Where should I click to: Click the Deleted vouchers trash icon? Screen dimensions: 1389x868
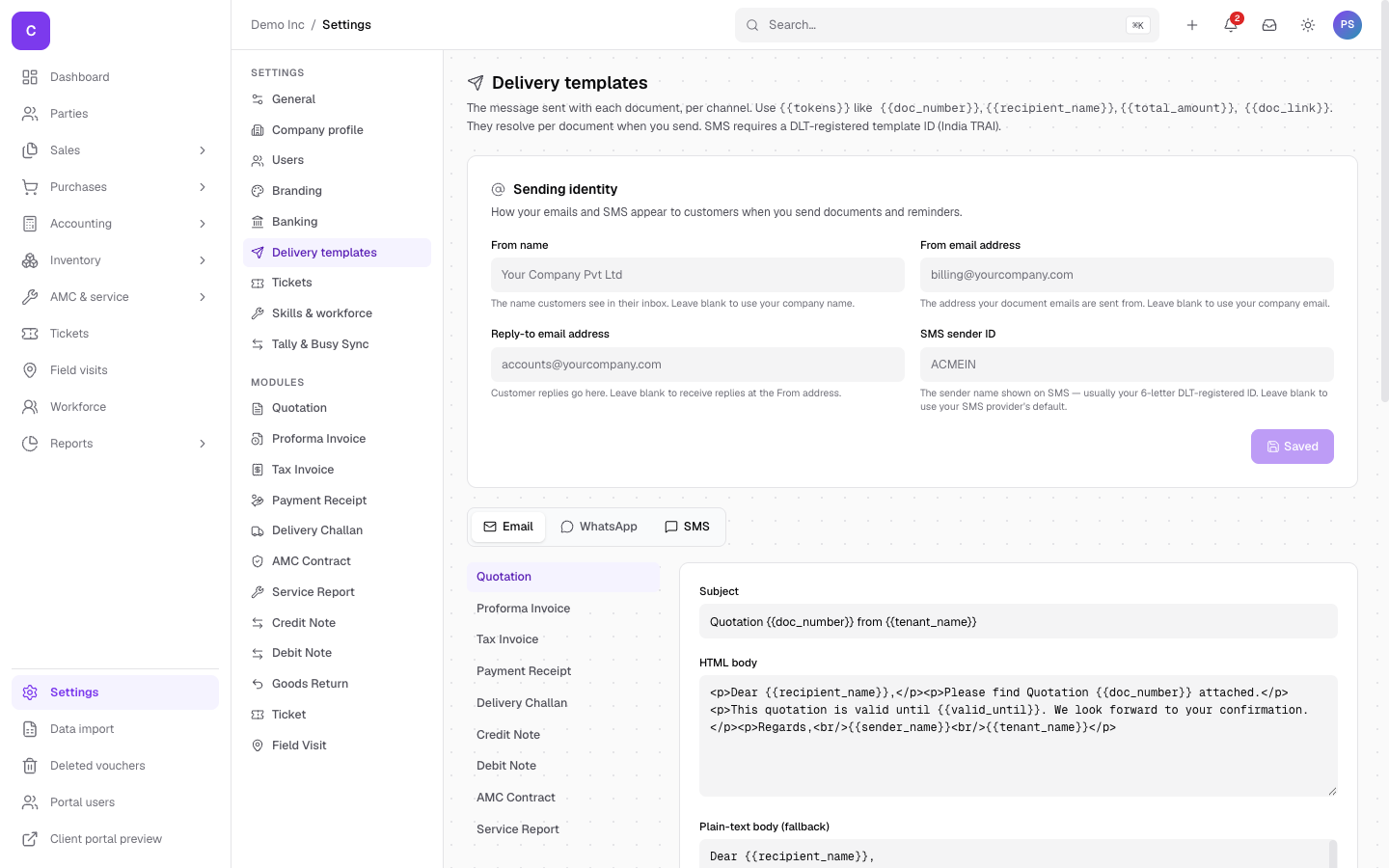point(30,766)
